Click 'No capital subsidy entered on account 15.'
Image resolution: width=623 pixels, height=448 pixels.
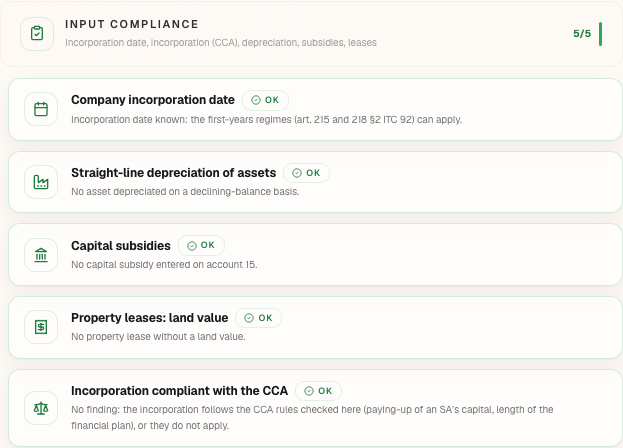click(164, 265)
